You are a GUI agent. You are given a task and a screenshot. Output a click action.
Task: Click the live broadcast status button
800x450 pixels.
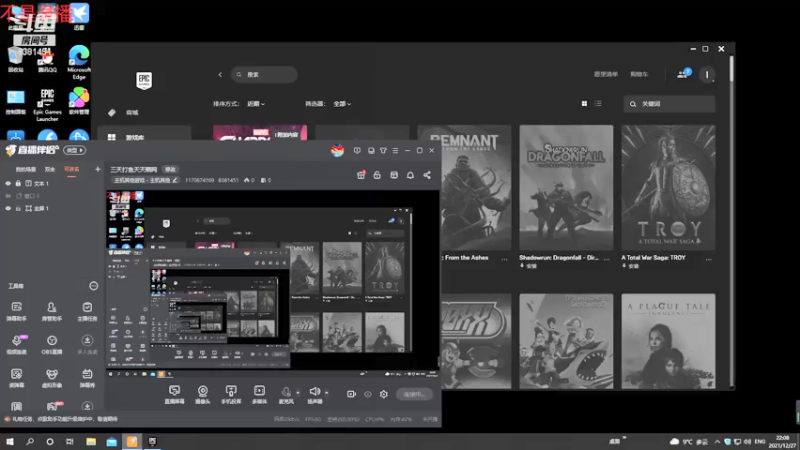[414, 394]
